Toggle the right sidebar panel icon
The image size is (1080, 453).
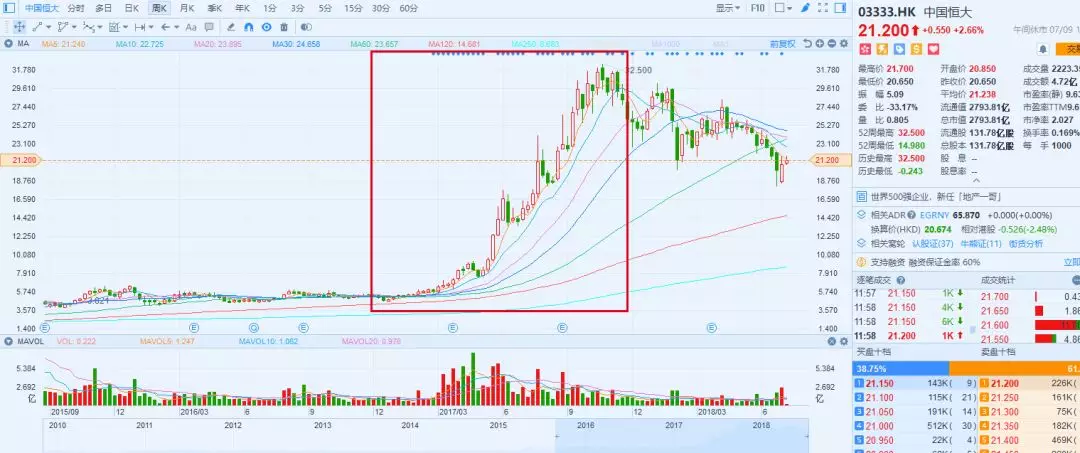tap(840, 8)
